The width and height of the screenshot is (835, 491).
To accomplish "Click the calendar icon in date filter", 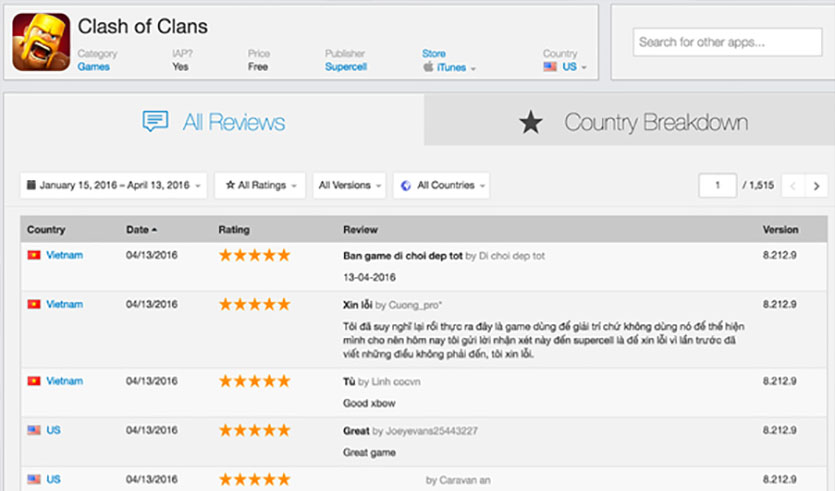I will pyautogui.click(x=31, y=185).
